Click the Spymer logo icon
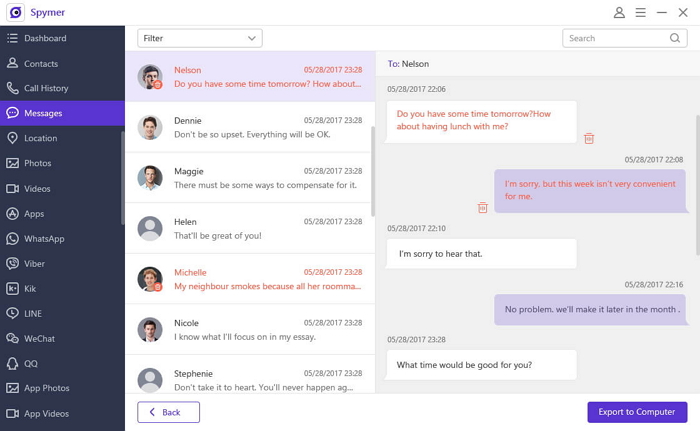The height and width of the screenshot is (431, 700). pyautogui.click(x=15, y=13)
